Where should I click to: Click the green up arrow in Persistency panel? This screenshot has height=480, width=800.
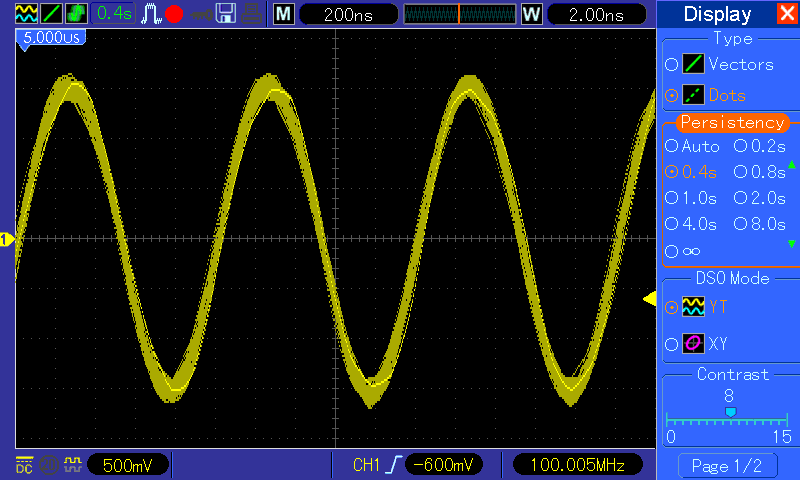(792, 164)
